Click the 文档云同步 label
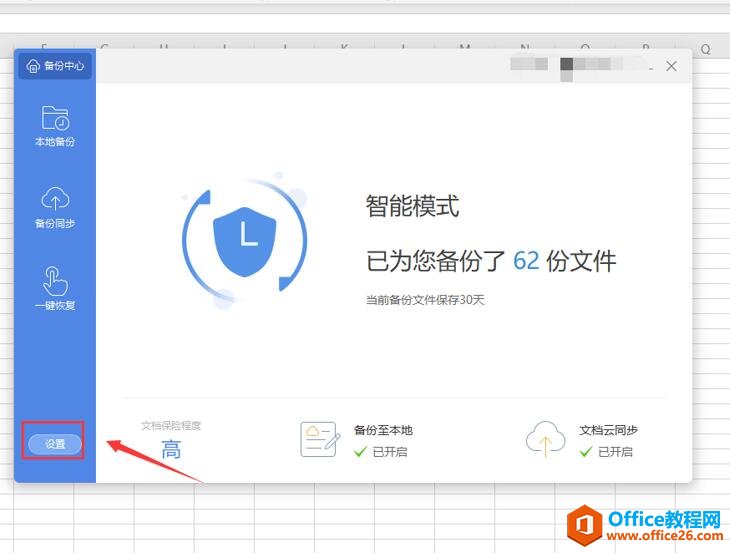730x553 pixels. [608, 430]
